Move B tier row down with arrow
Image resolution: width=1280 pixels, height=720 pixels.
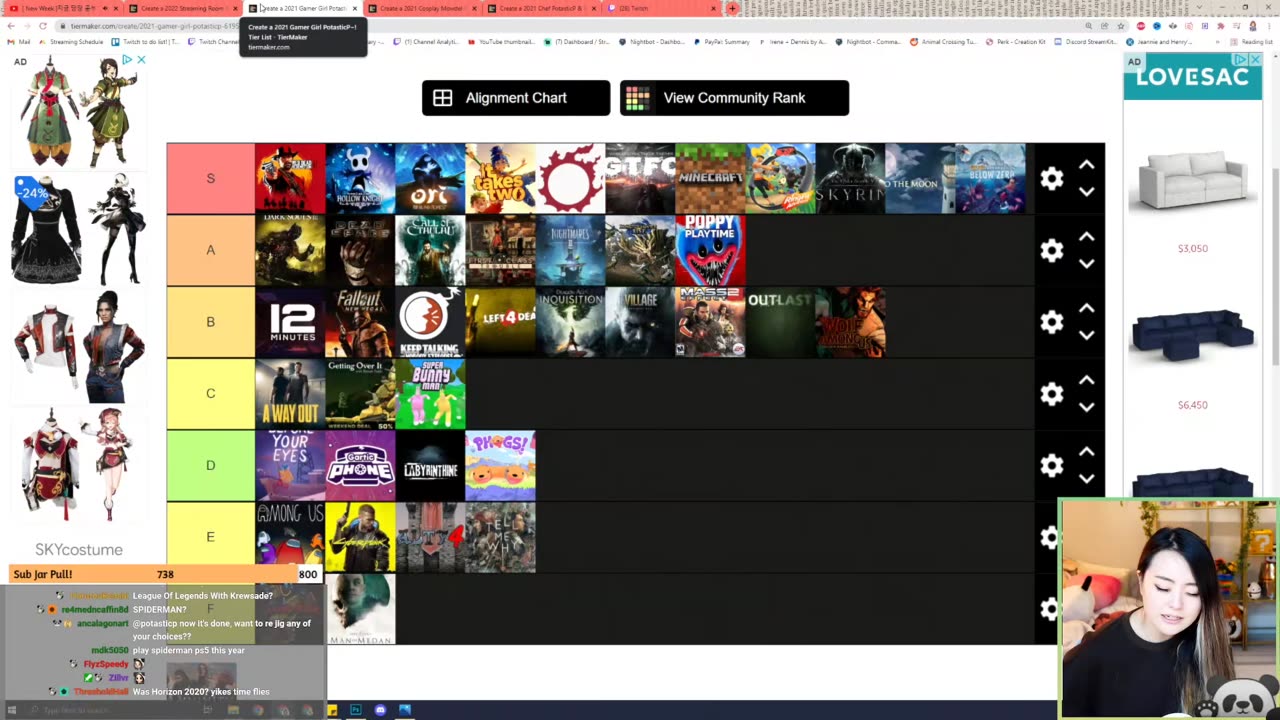[x=1087, y=335]
